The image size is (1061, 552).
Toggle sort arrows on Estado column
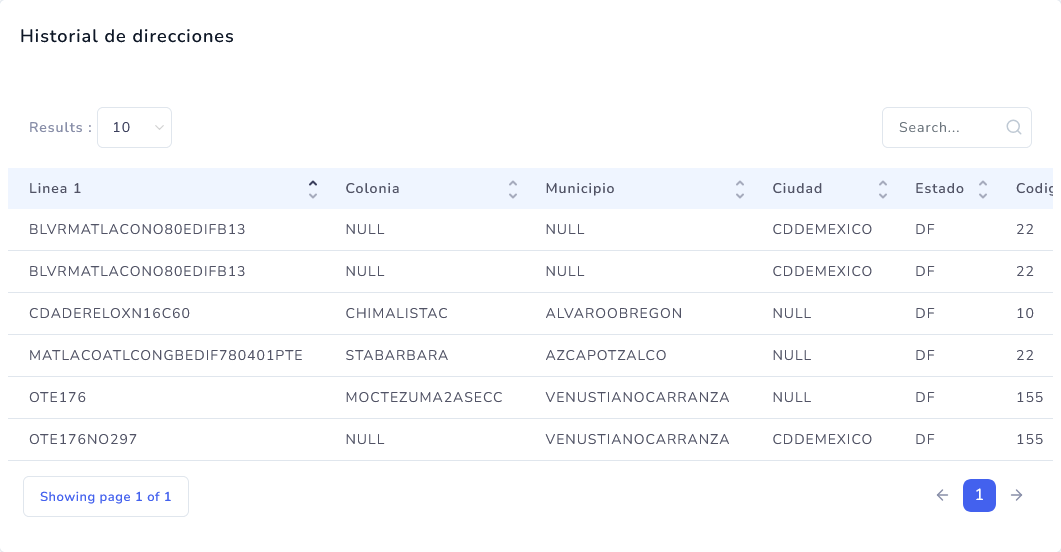click(x=983, y=188)
